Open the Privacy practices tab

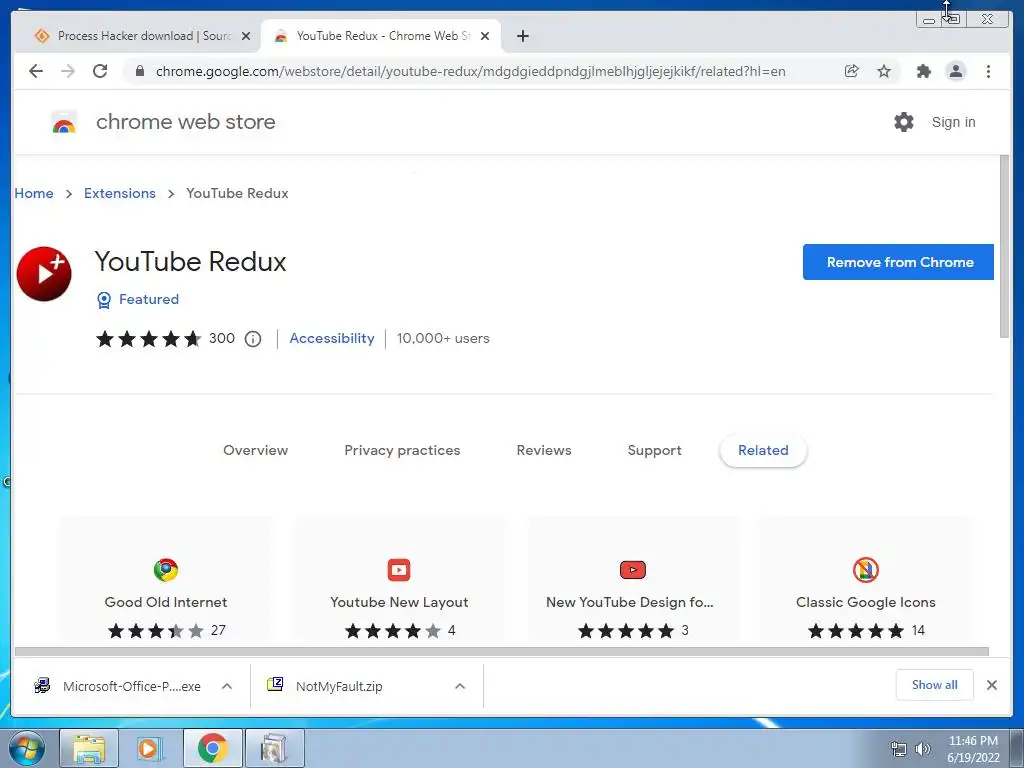click(x=402, y=450)
